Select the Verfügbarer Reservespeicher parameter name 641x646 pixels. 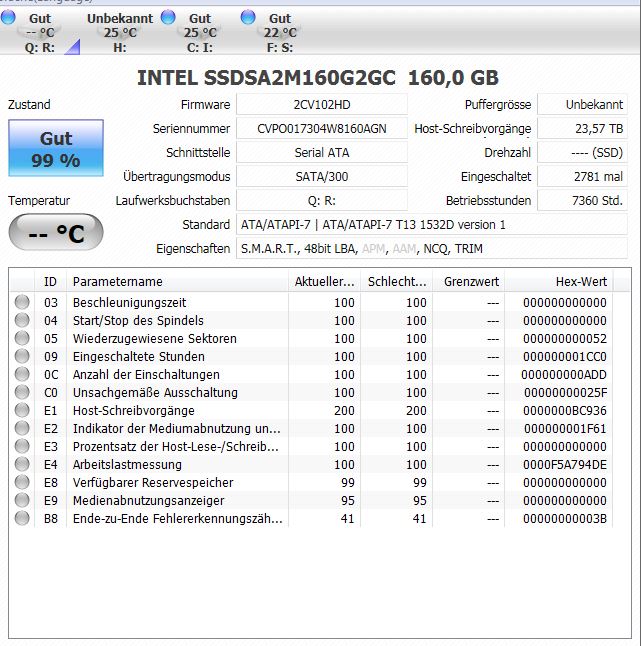[x=153, y=482]
